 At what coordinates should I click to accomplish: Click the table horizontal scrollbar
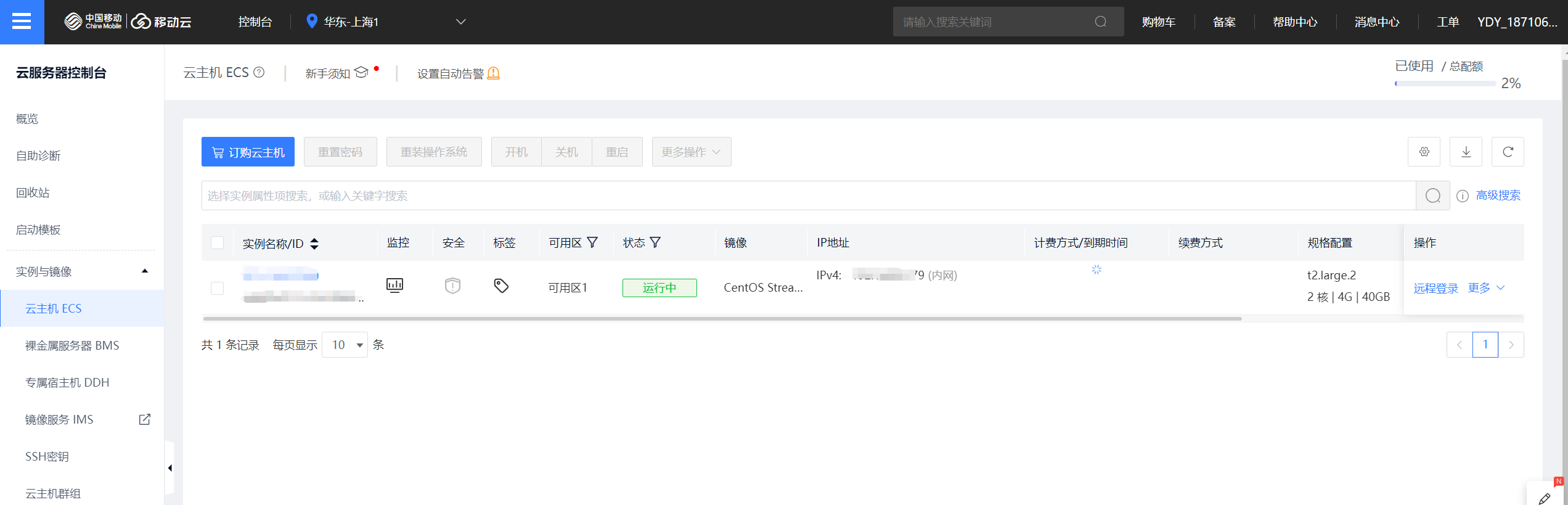point(722,319)
